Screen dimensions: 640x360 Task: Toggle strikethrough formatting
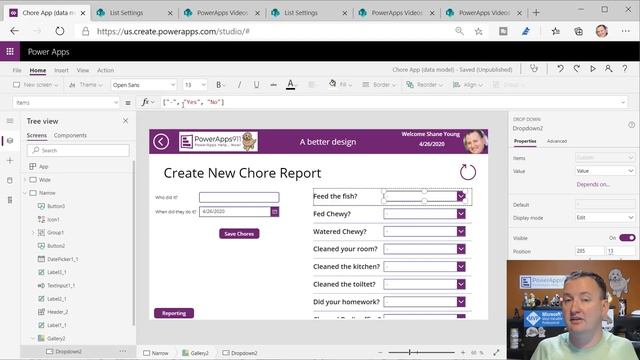273,84
